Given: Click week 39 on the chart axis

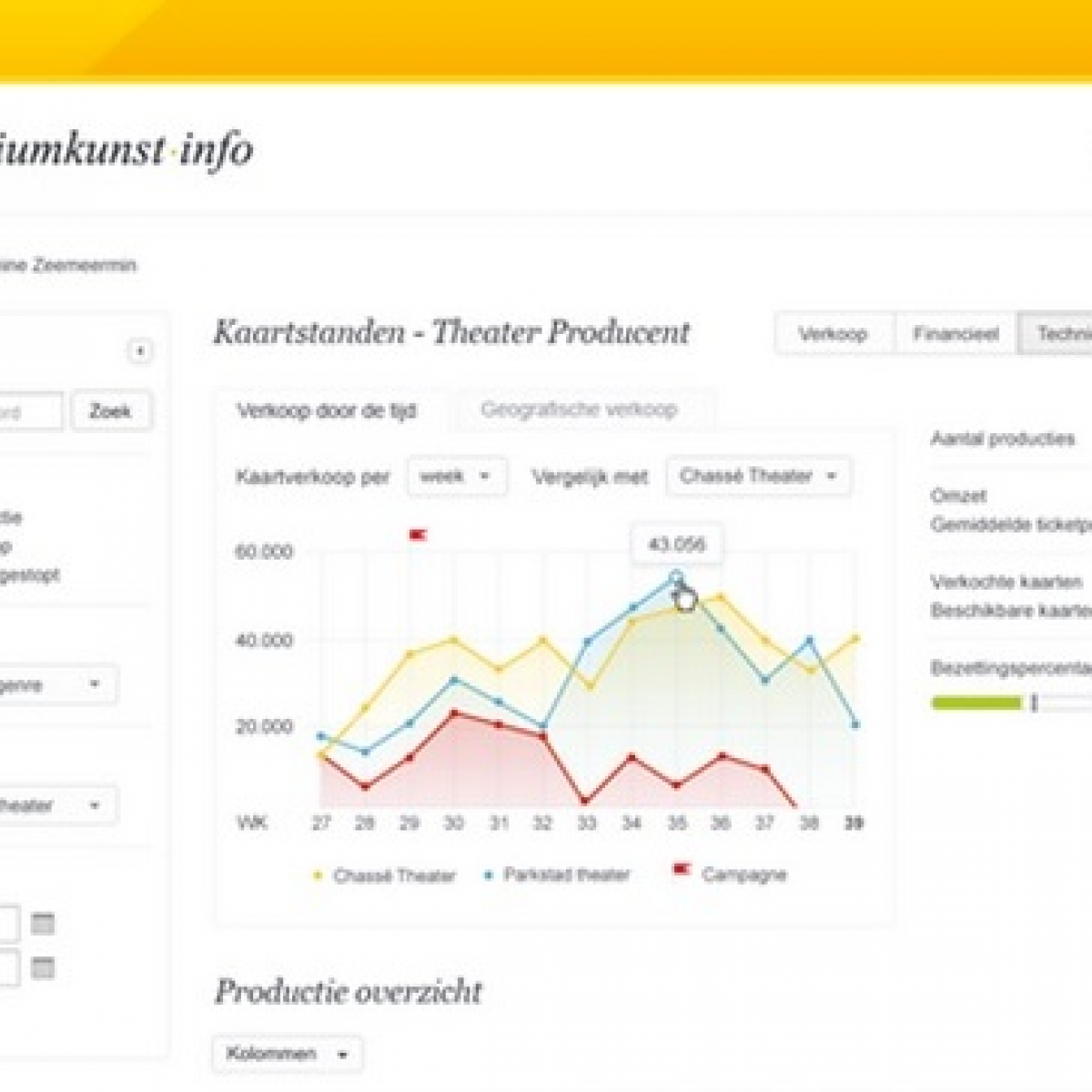Looking at the screenshot, I should point(854,823).
